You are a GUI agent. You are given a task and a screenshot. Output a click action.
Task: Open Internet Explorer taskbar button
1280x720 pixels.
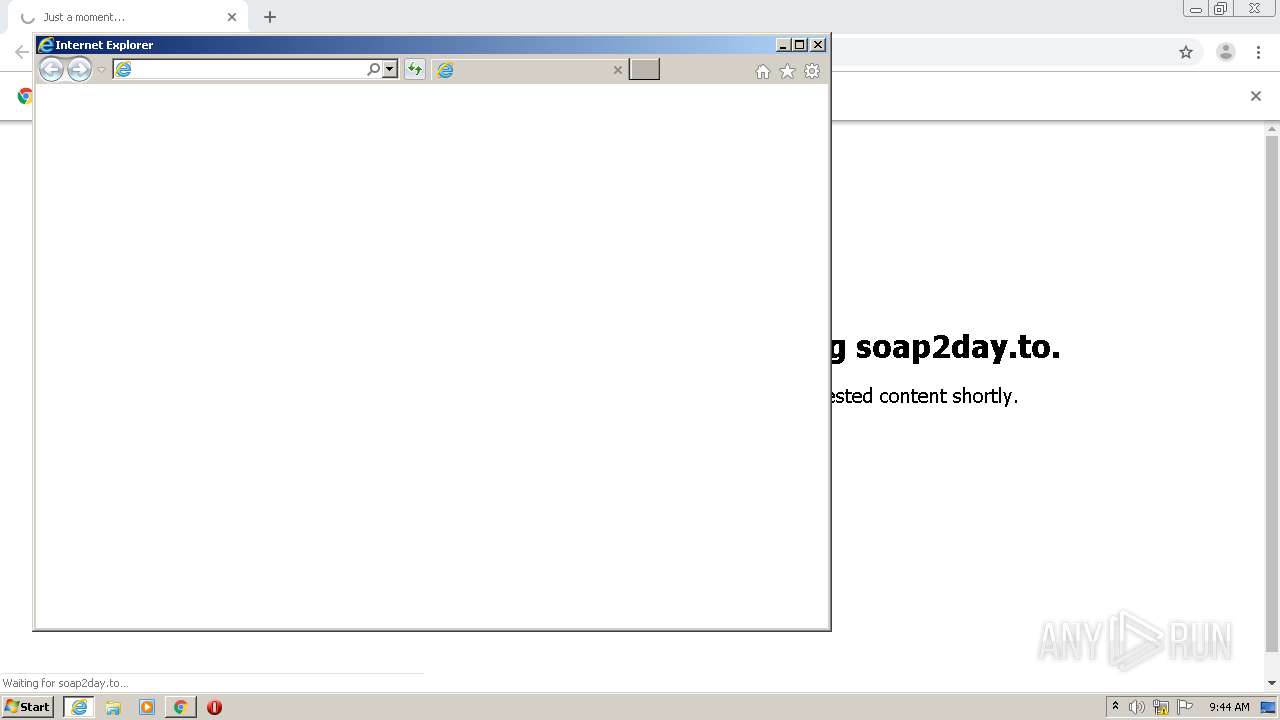coord(79,707)
